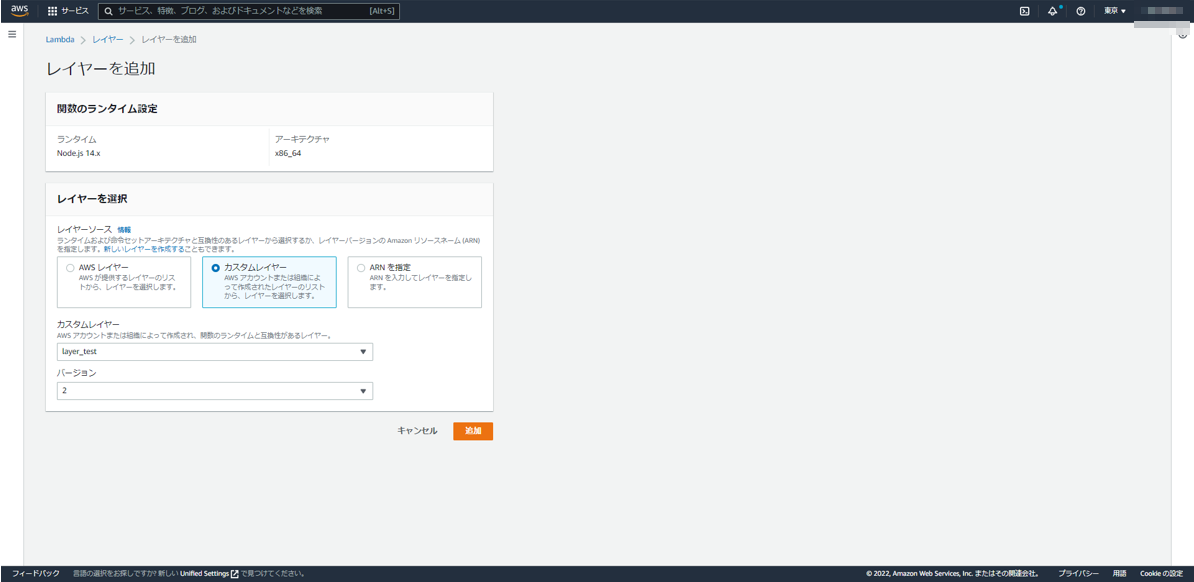
Task: Open the AWS services grid menu
Action: [x=48, y=10]
